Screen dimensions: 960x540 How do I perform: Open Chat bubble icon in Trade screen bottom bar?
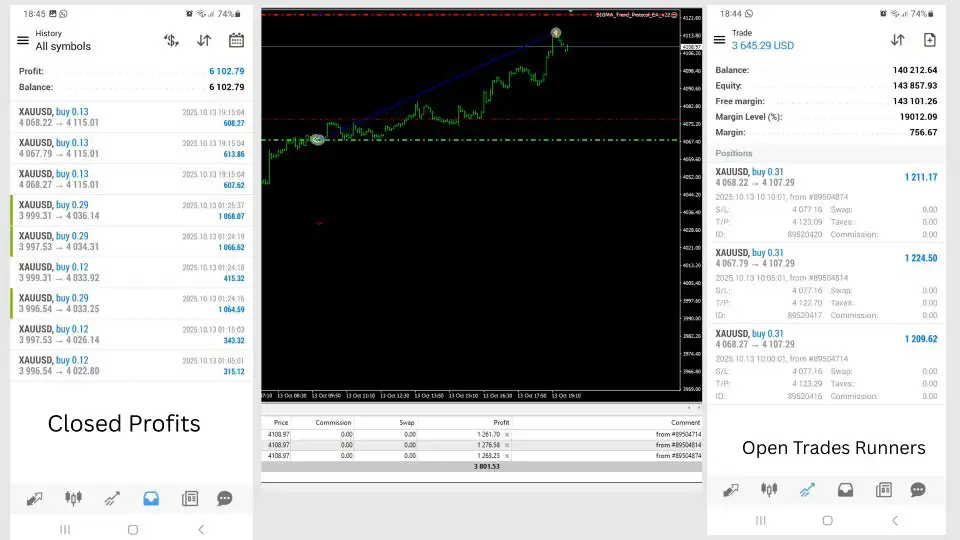918,490
